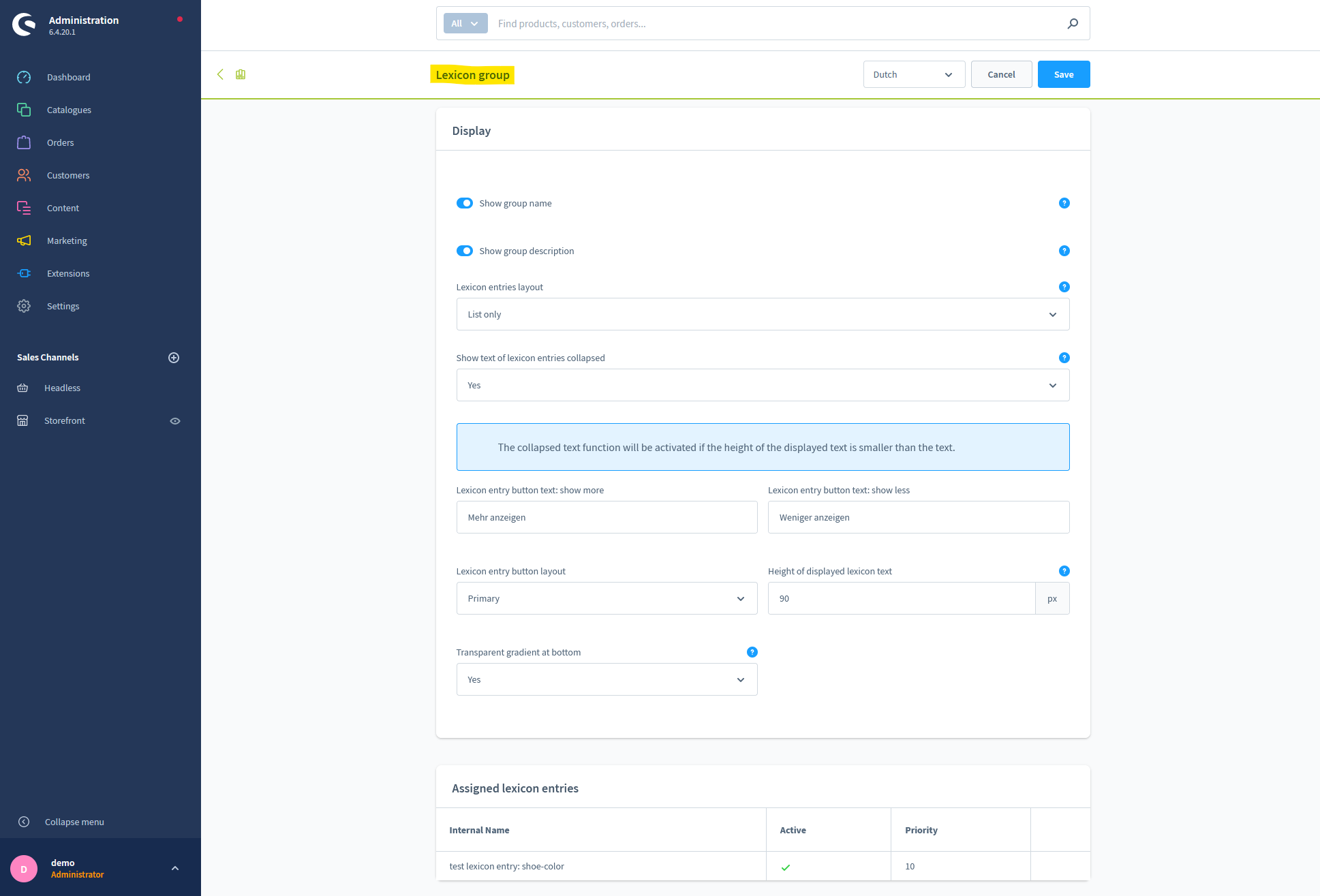Viewport: 1320px width, 896px height.
Task: Click the Lexicon group title
Action: point(472,75)
